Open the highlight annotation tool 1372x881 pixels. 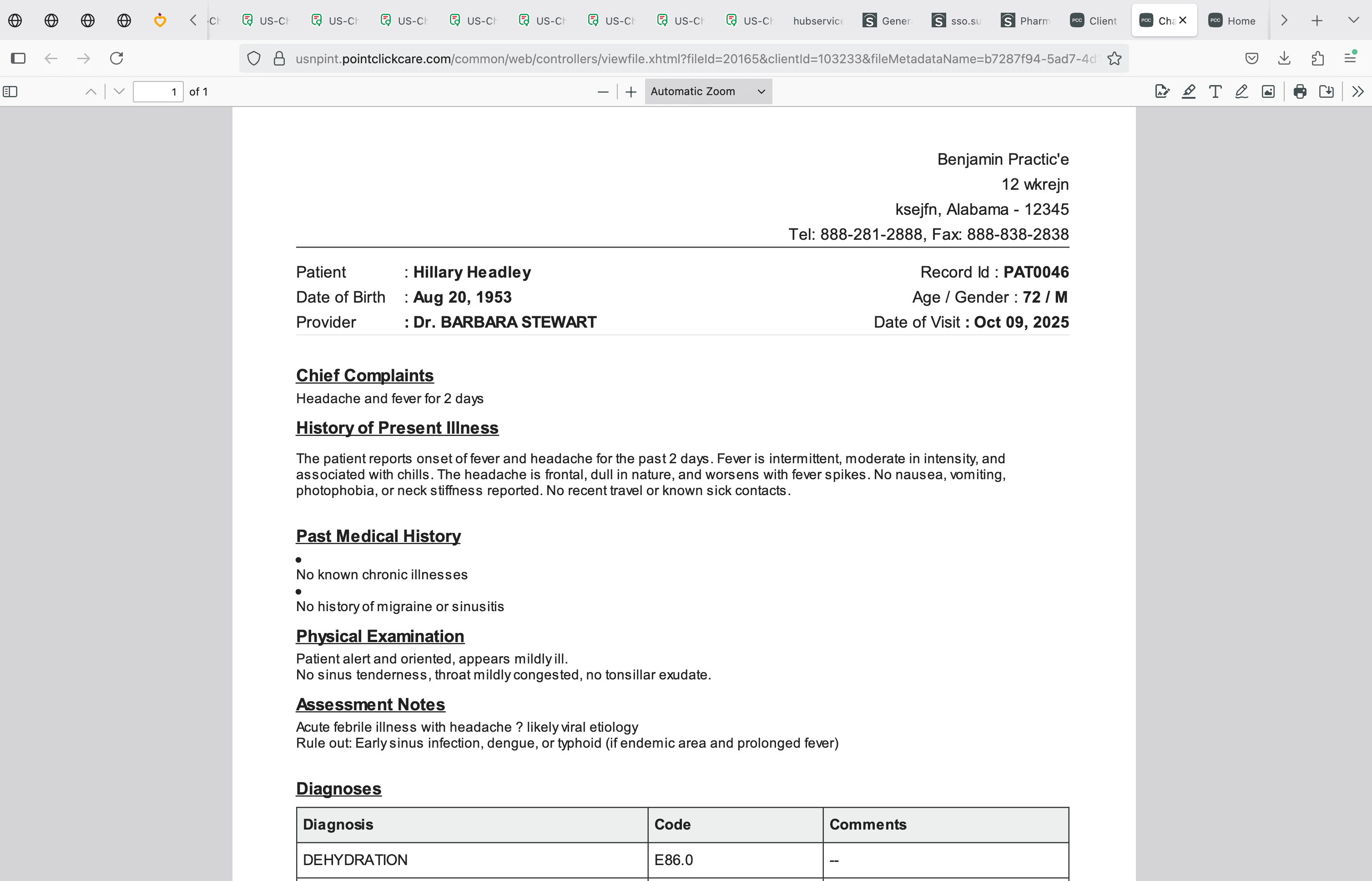1188,91
